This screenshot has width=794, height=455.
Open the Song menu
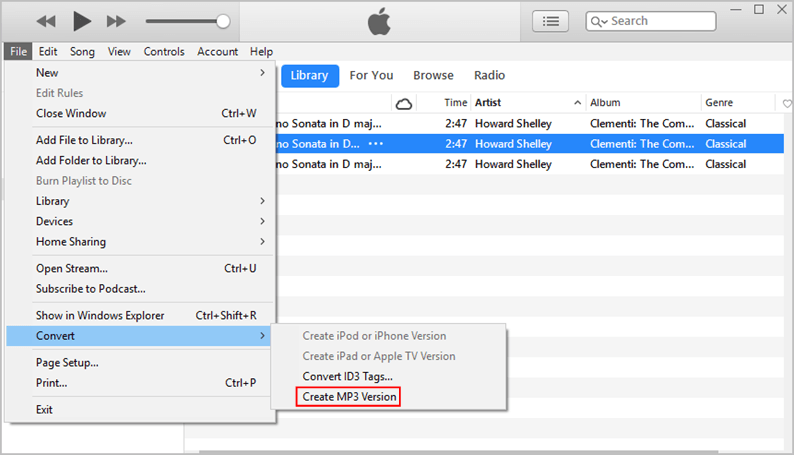tap(82, 52)
